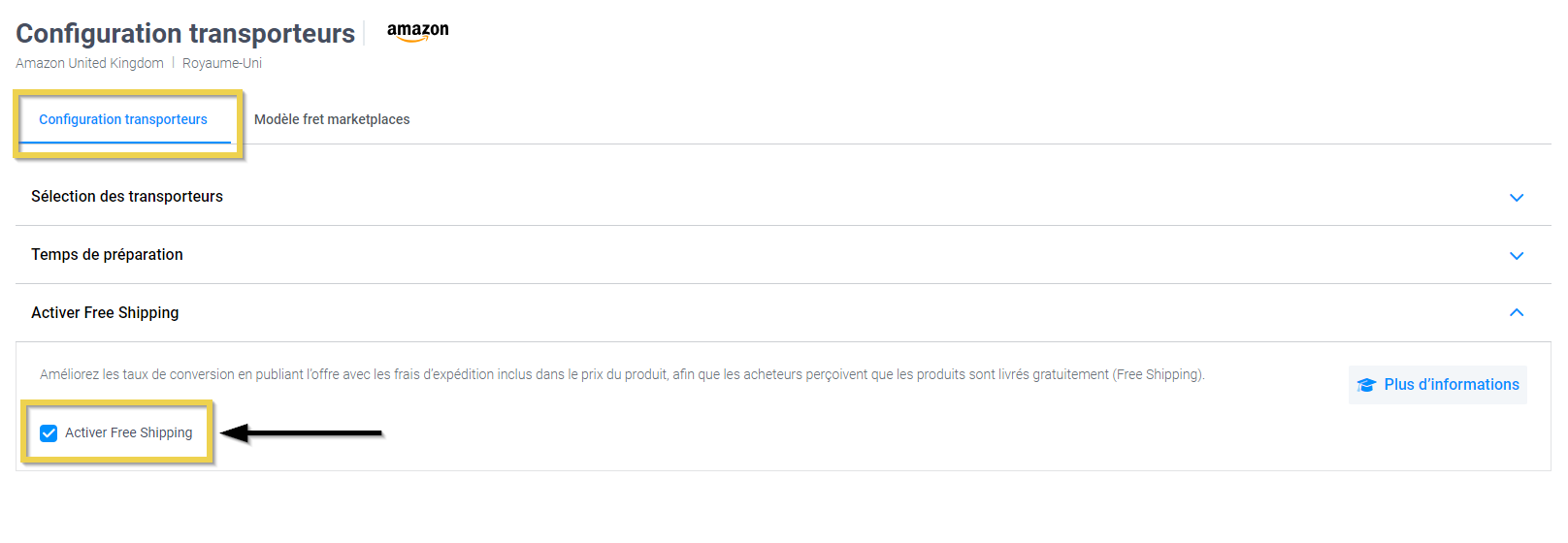Open the Plus d'informations link
This screenshot has height=543, width=1568.
pyautogui.click(x=1451, y=385)
